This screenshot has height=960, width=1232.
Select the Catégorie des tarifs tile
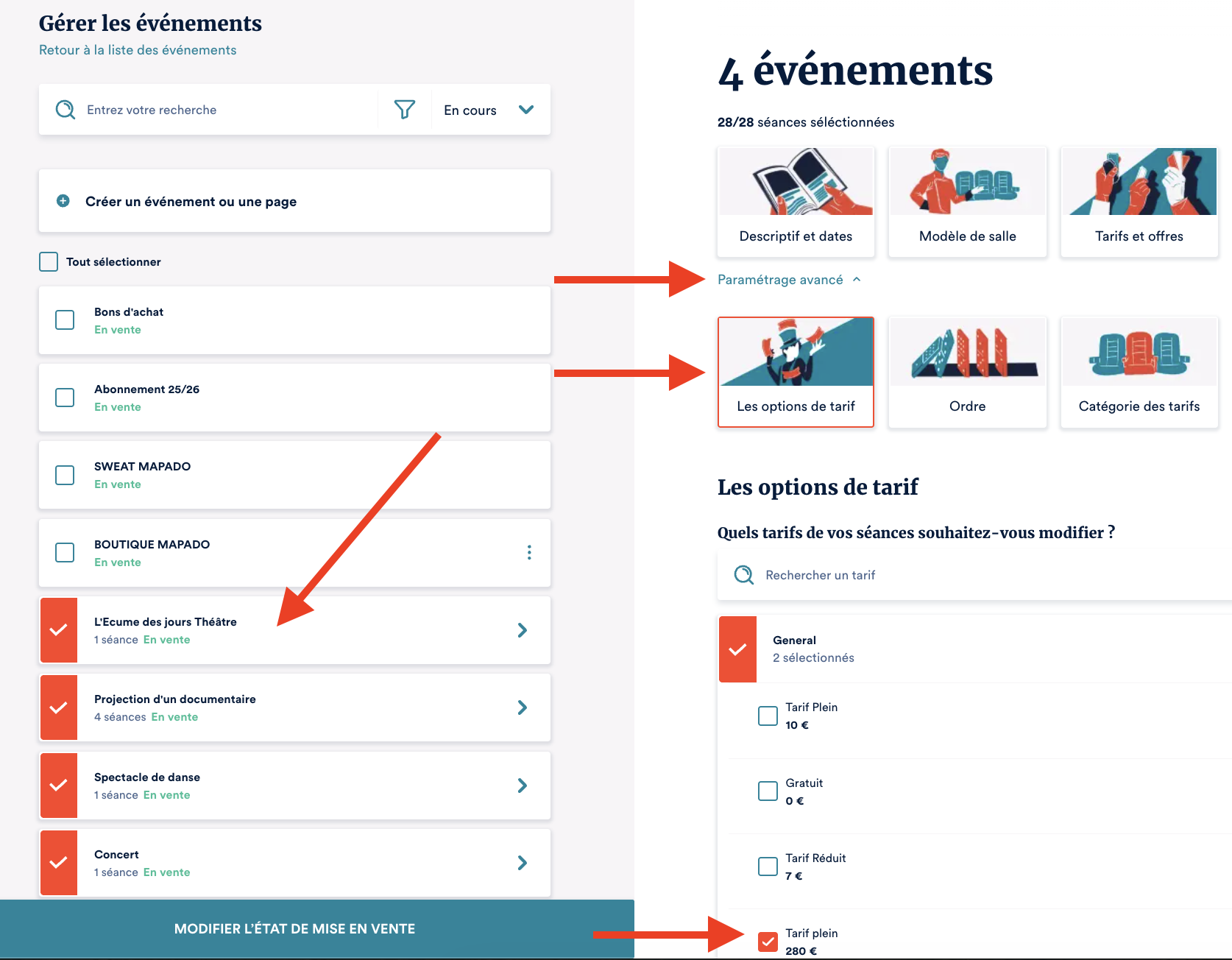[x=1139, y=373]
